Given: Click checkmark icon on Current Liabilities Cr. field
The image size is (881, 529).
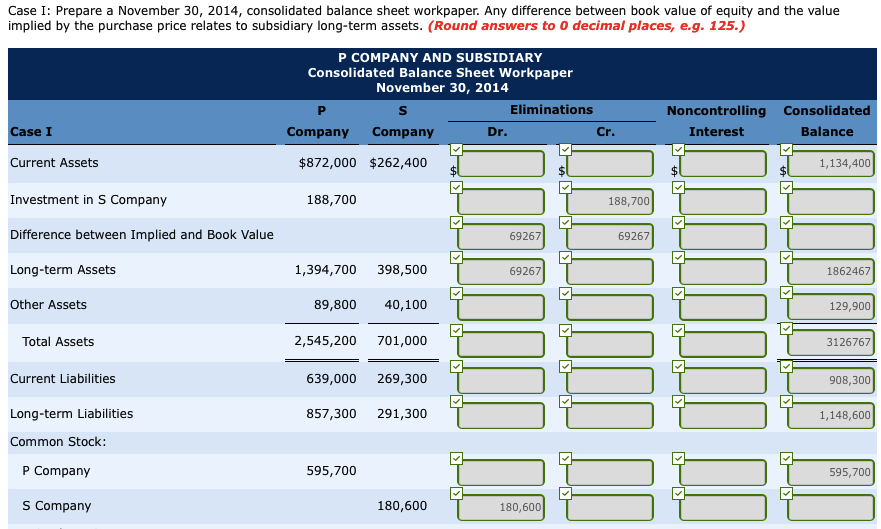Looking at the screenshot, I should pyautogui.click(x=566, y=366).
